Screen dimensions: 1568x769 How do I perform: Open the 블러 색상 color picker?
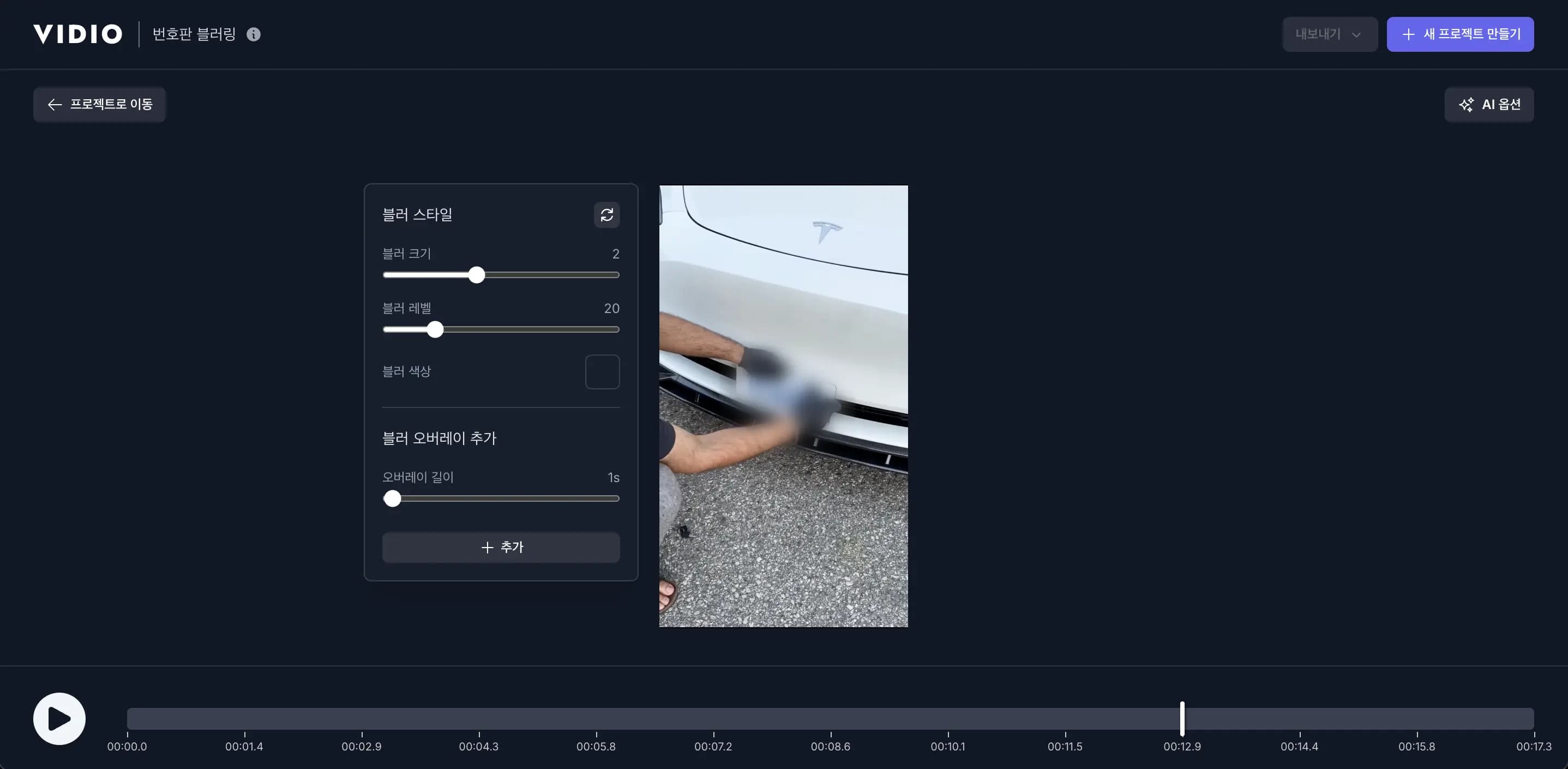pyautogui.click(x=602, y=371)
